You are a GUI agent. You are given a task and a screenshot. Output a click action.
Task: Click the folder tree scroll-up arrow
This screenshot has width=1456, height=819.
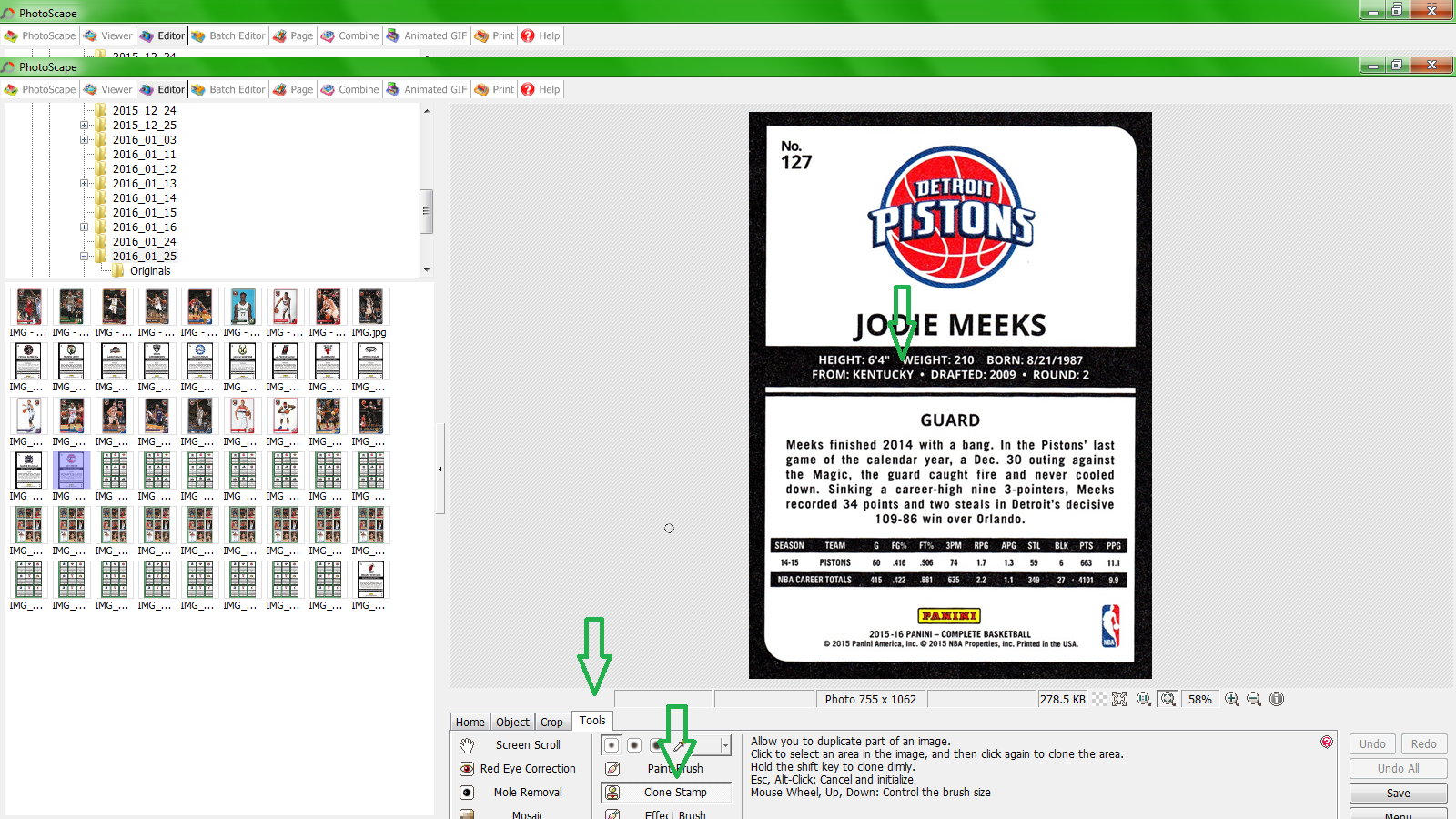click(x=427, y=110)
